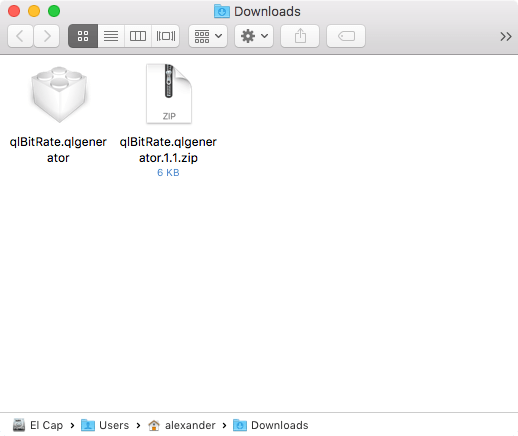
Task: Switch to column view
Action: (x=138, y=36)
